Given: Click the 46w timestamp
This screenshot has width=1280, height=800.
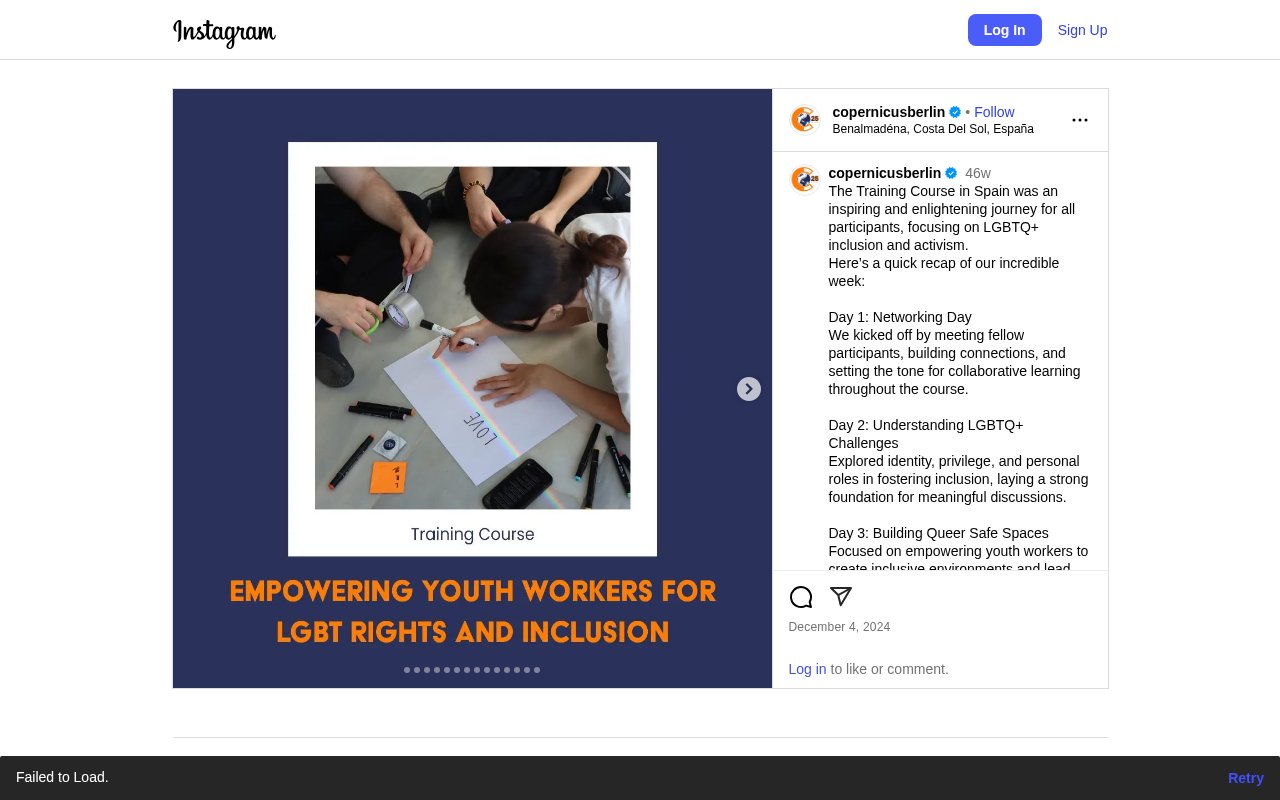Looking at the screenshot, I should point(977,173).
